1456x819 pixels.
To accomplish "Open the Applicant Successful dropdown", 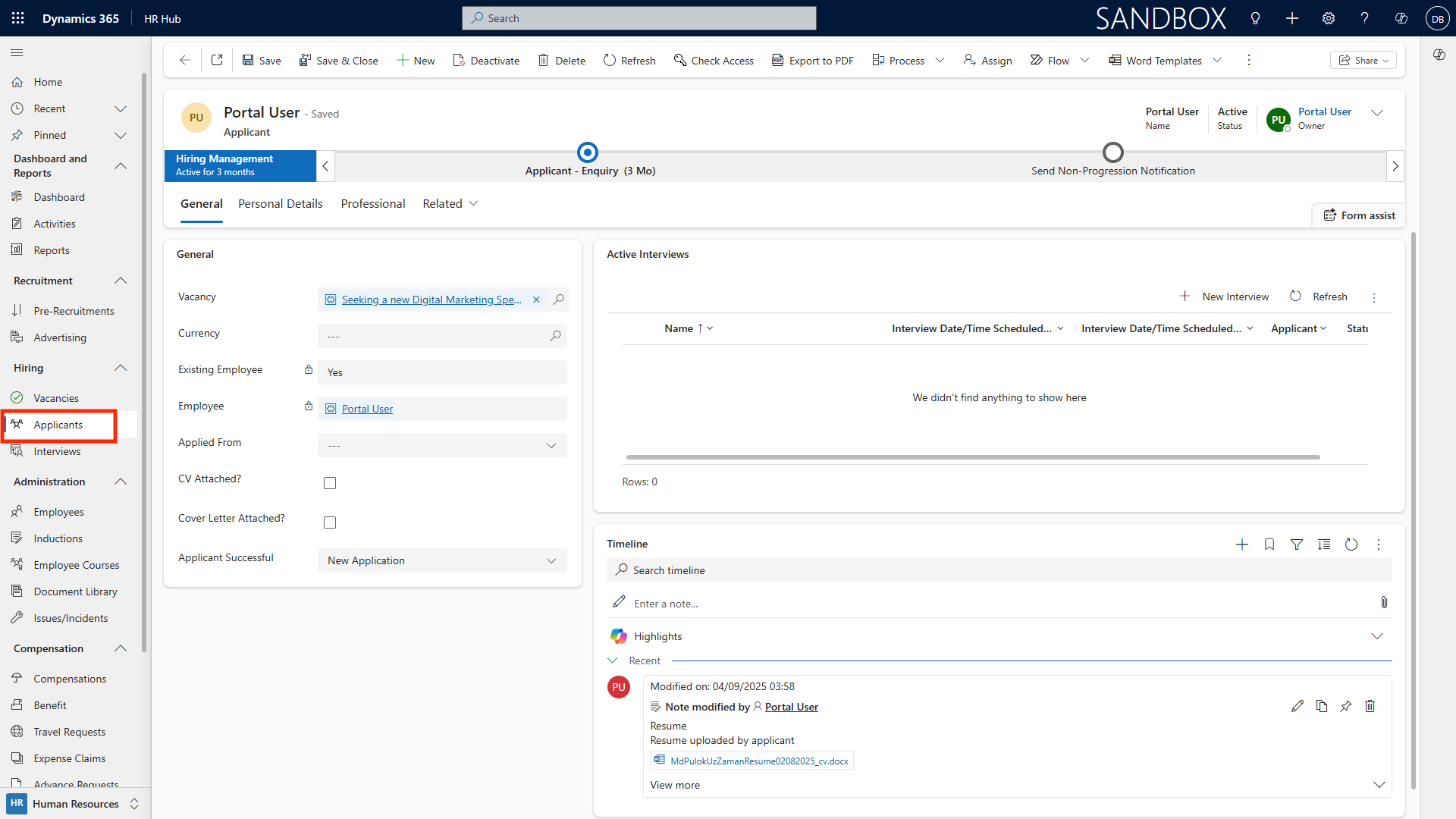I will point(442,560).
